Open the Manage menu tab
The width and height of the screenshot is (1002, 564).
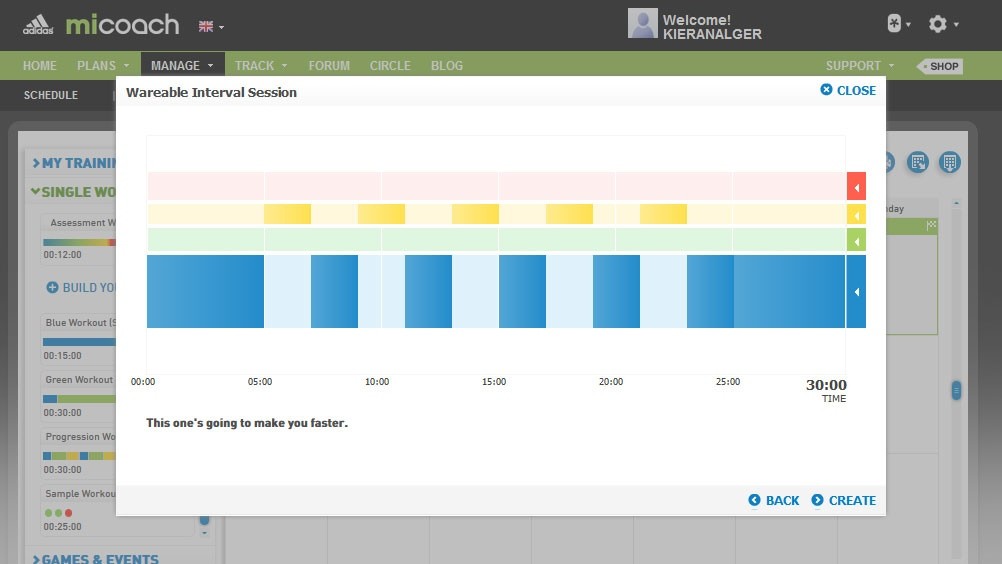(182, 66)
